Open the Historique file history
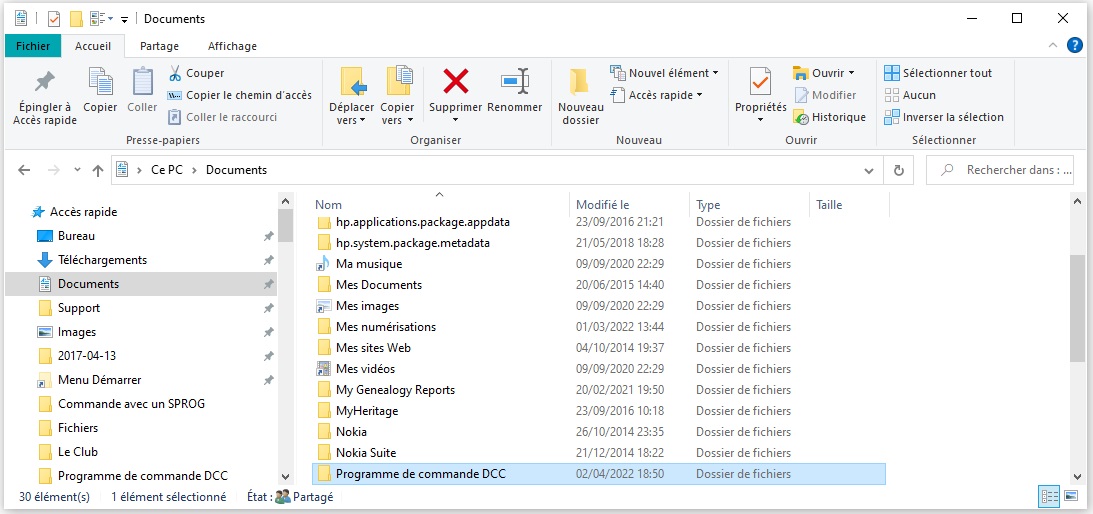1093x514 pixels. point(830,117)
